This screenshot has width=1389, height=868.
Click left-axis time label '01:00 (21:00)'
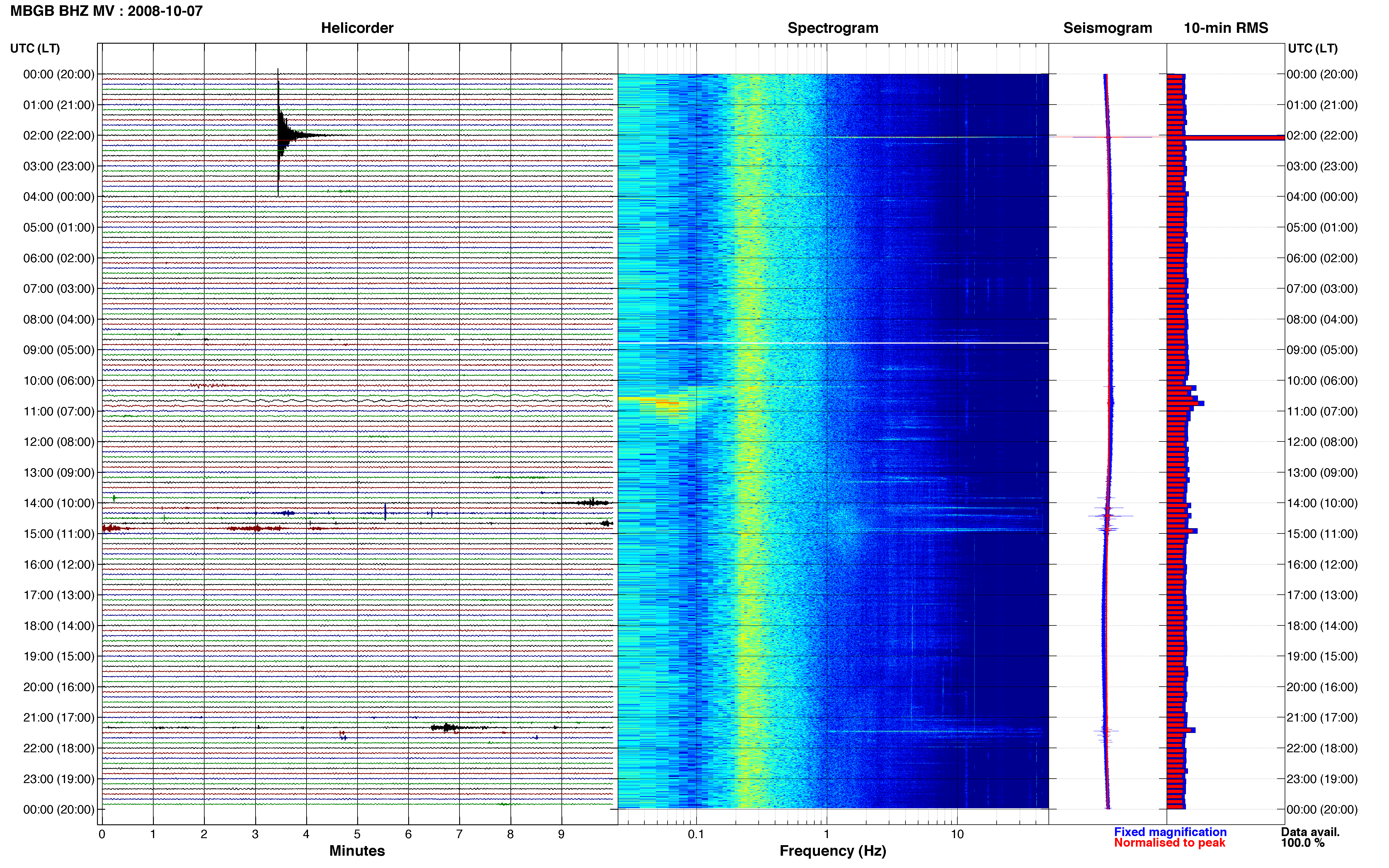coord(59,105)
